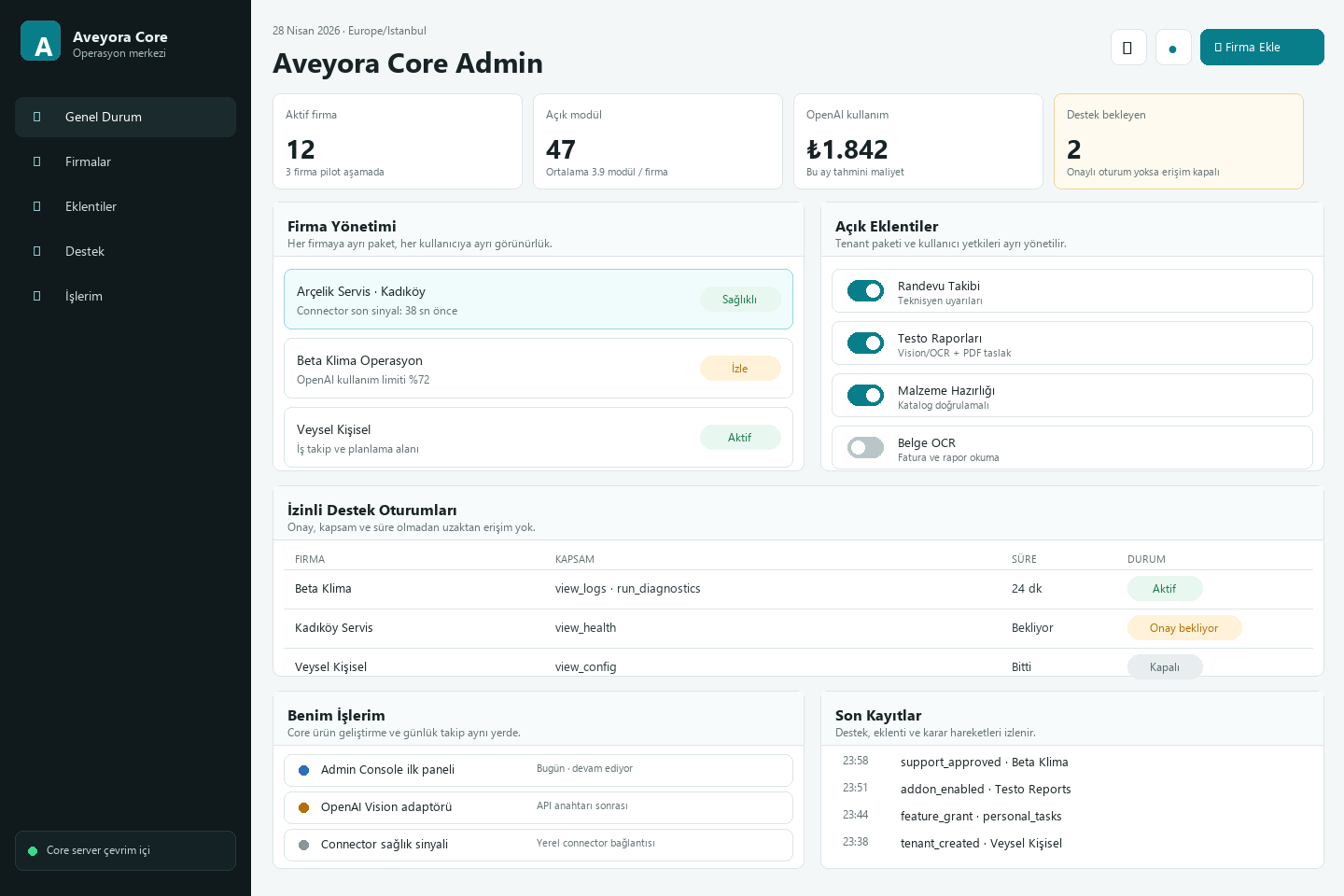Toggle Malzeme Hazırlığı switch off
The width and height of the screenshot is (1344, 896).
click(x=865, y=396)
